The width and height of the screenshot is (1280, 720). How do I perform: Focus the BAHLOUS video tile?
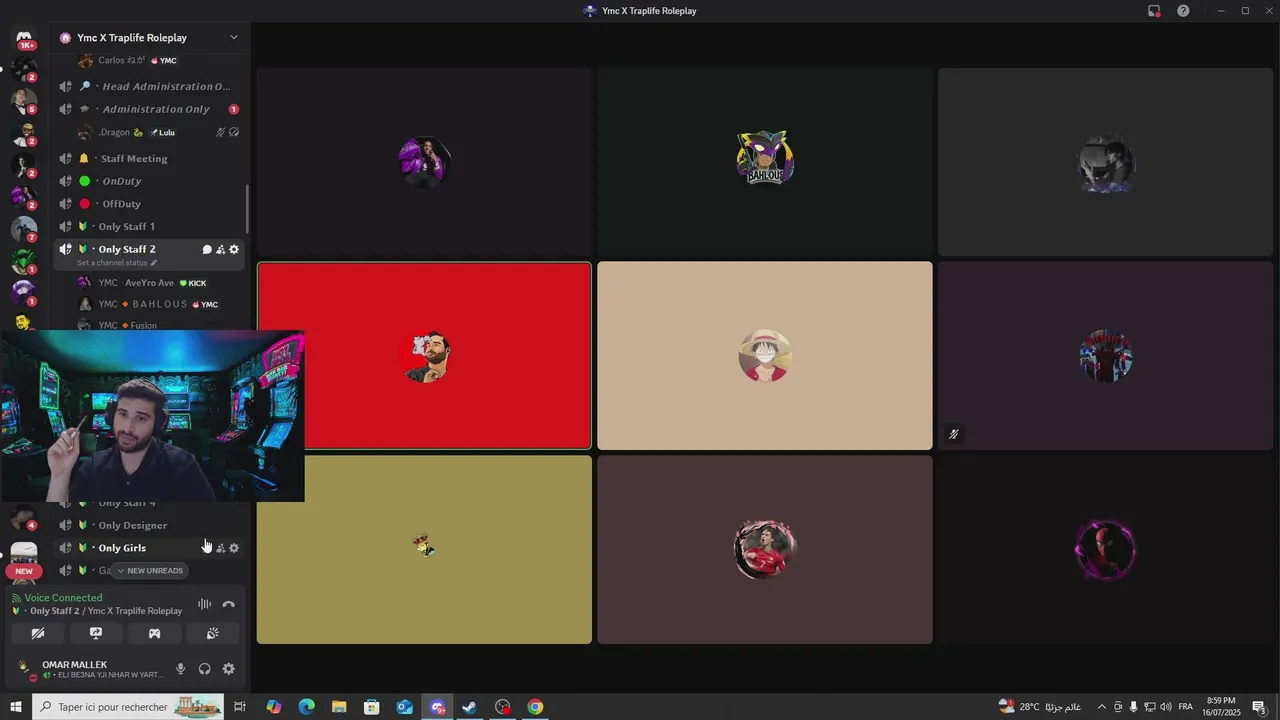coord(765,162)
